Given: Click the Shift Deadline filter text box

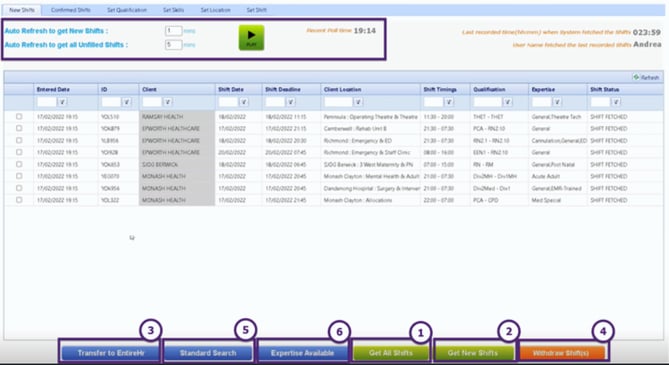Looking at the screenshot, I should point(275,102).
